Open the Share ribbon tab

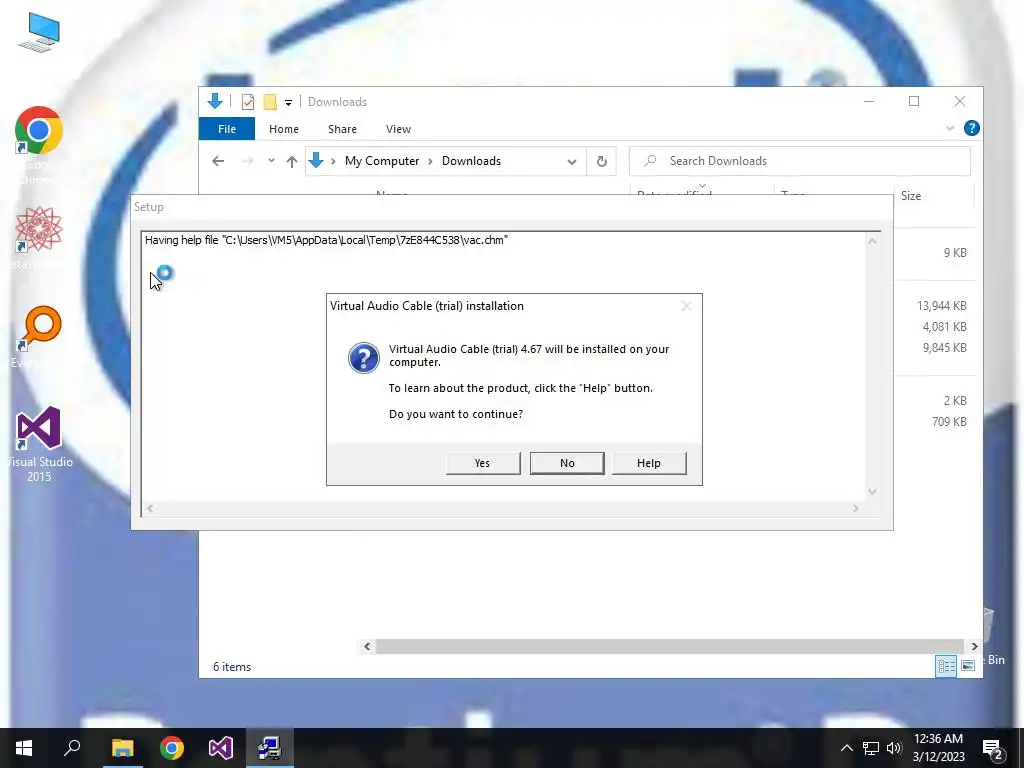click(x=342, y=129)
